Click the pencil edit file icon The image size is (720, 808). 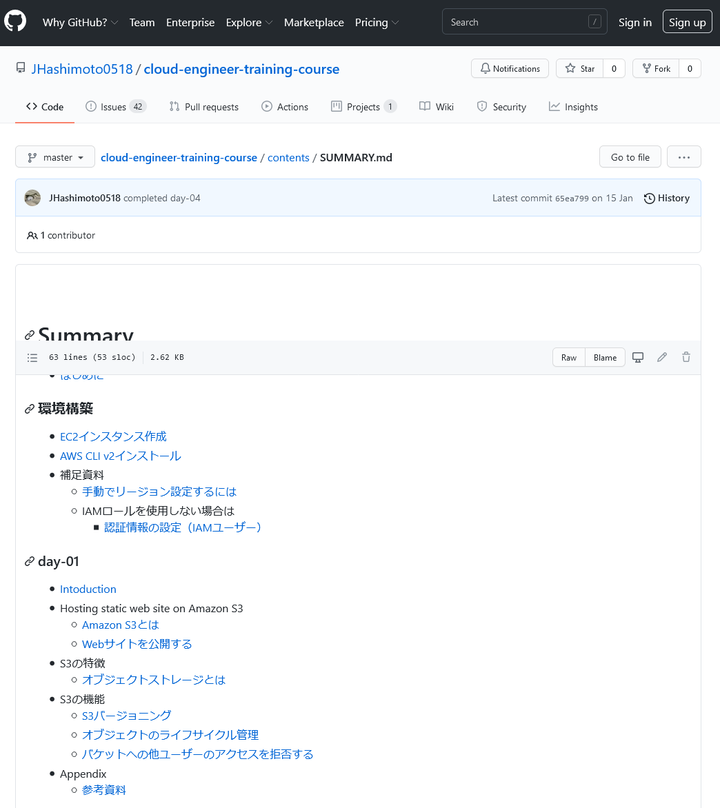click(662, 357)
